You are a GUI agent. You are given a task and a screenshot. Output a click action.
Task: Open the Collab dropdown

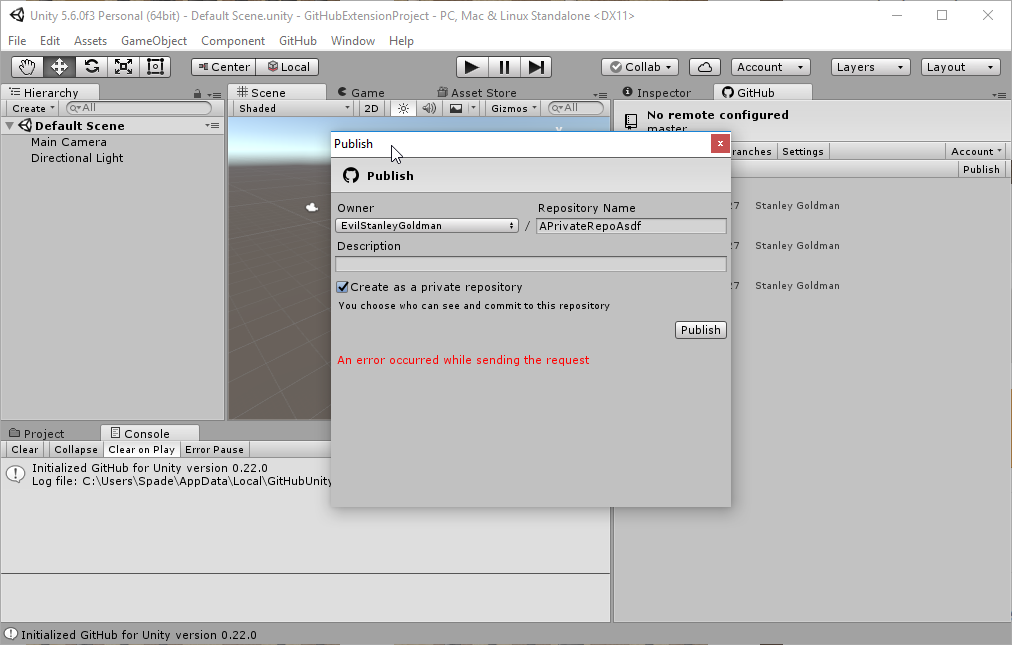(640, 67)
